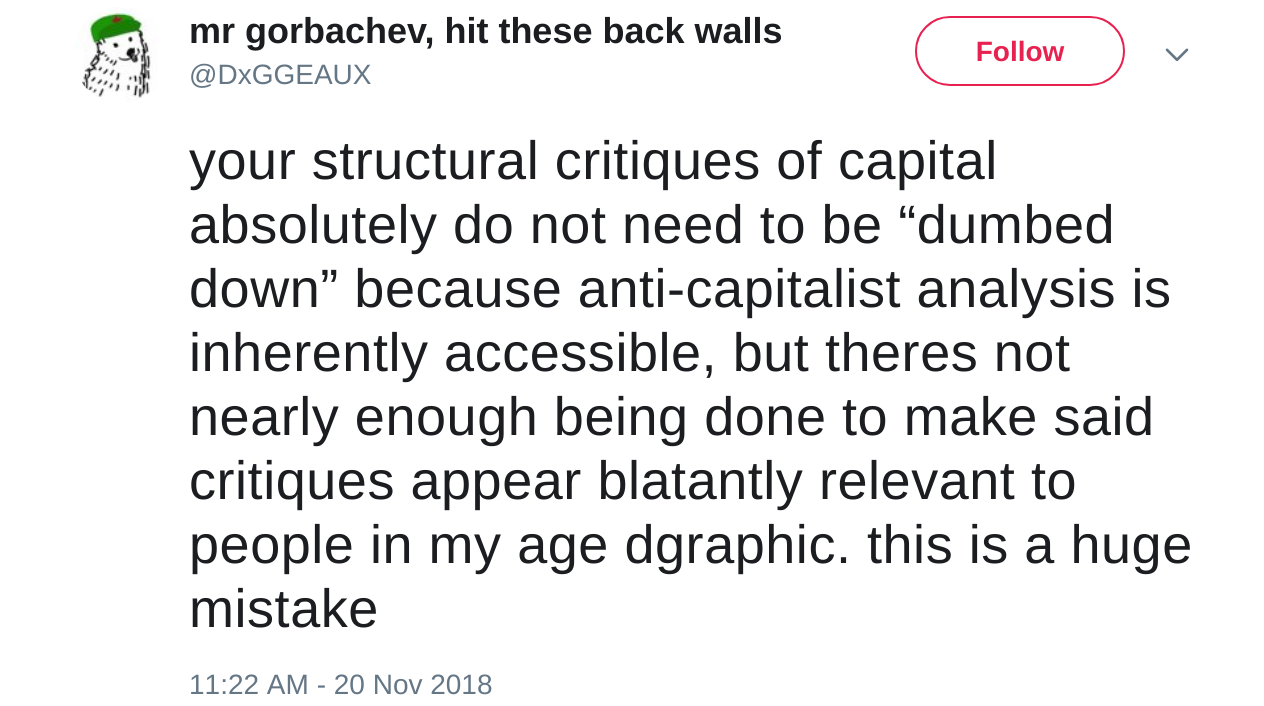This screenshot has height=706, width=1264.
Task: Click the tweet text about capital critiques
Action: pos(680,384)
